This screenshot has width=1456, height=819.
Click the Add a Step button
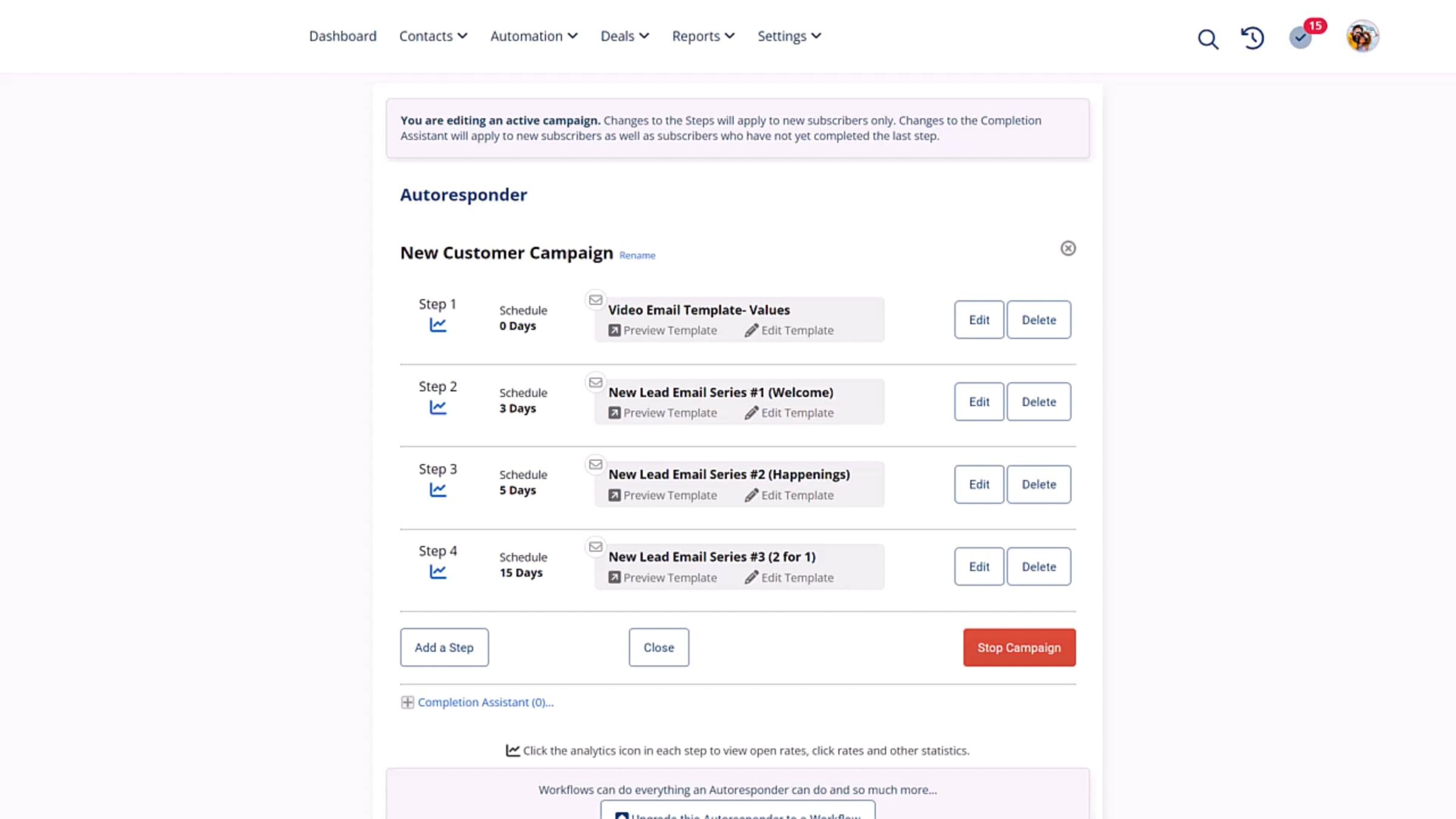tap(444, 647)
